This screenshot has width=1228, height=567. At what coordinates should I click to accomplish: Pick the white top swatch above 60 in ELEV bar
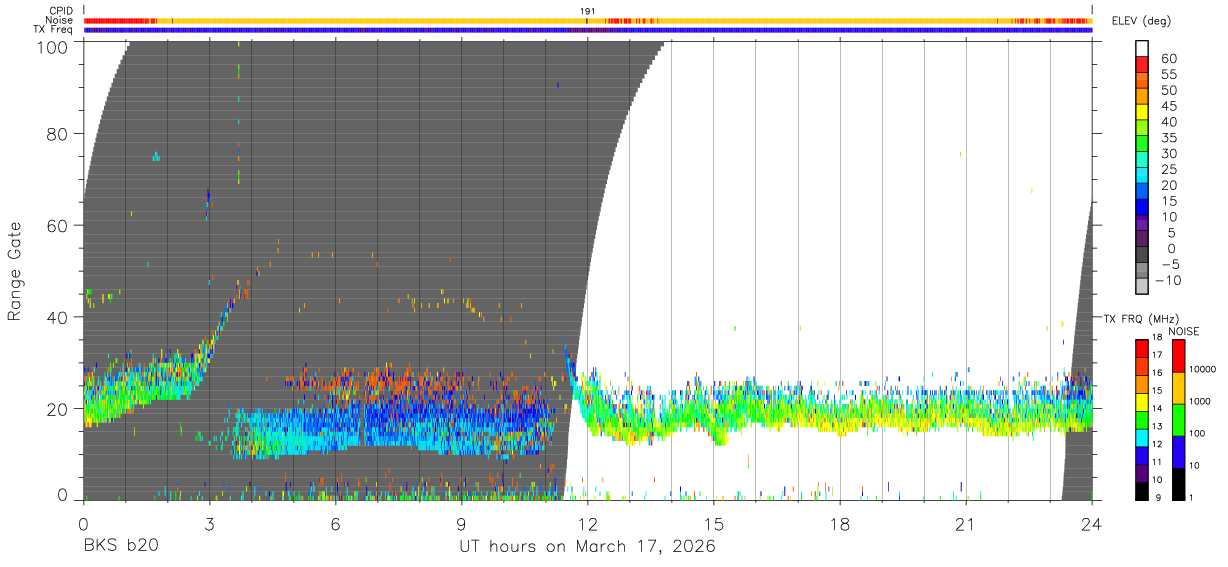tap(1143, 50)
